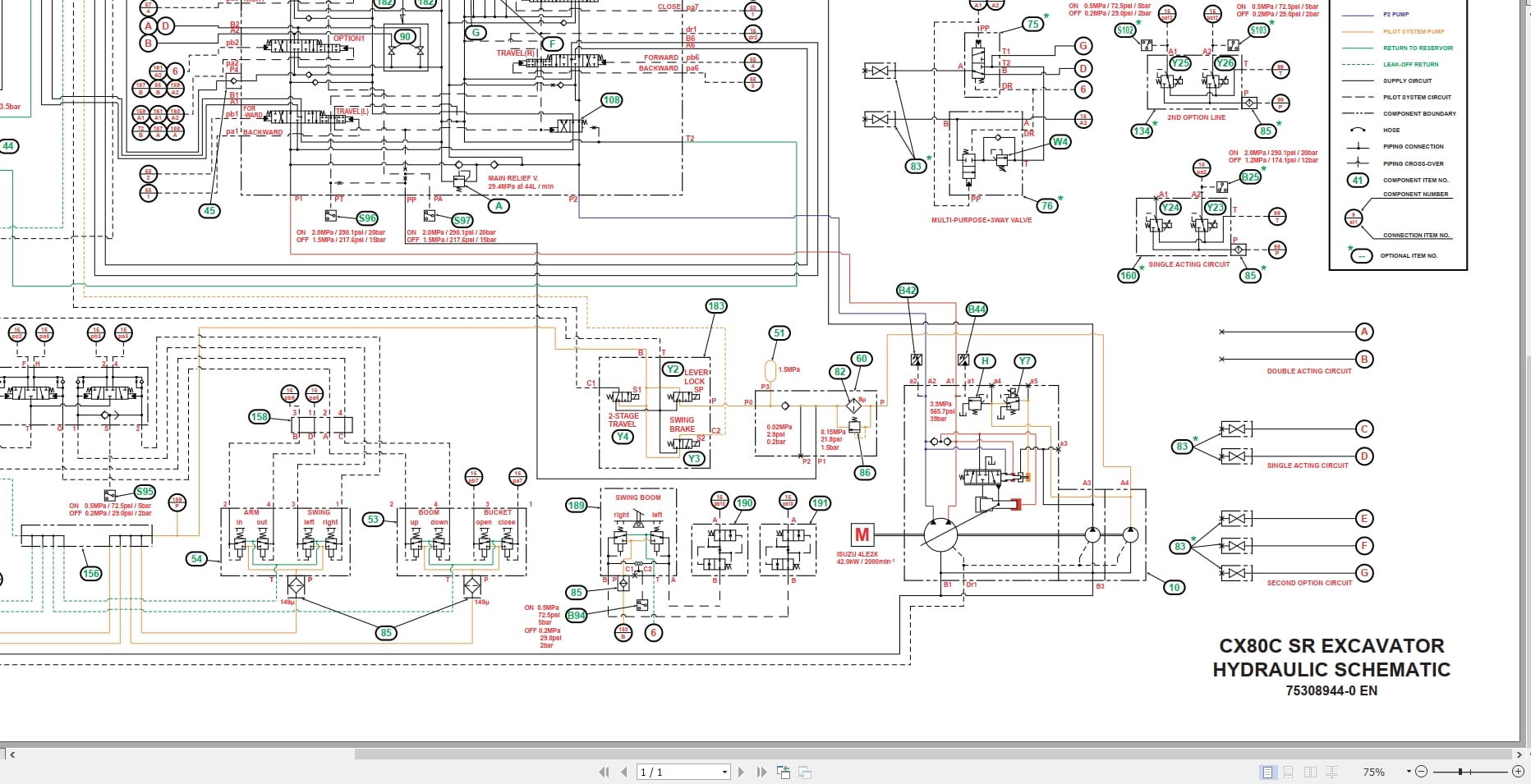Open the page number dropdown

[x=724, y=772]
